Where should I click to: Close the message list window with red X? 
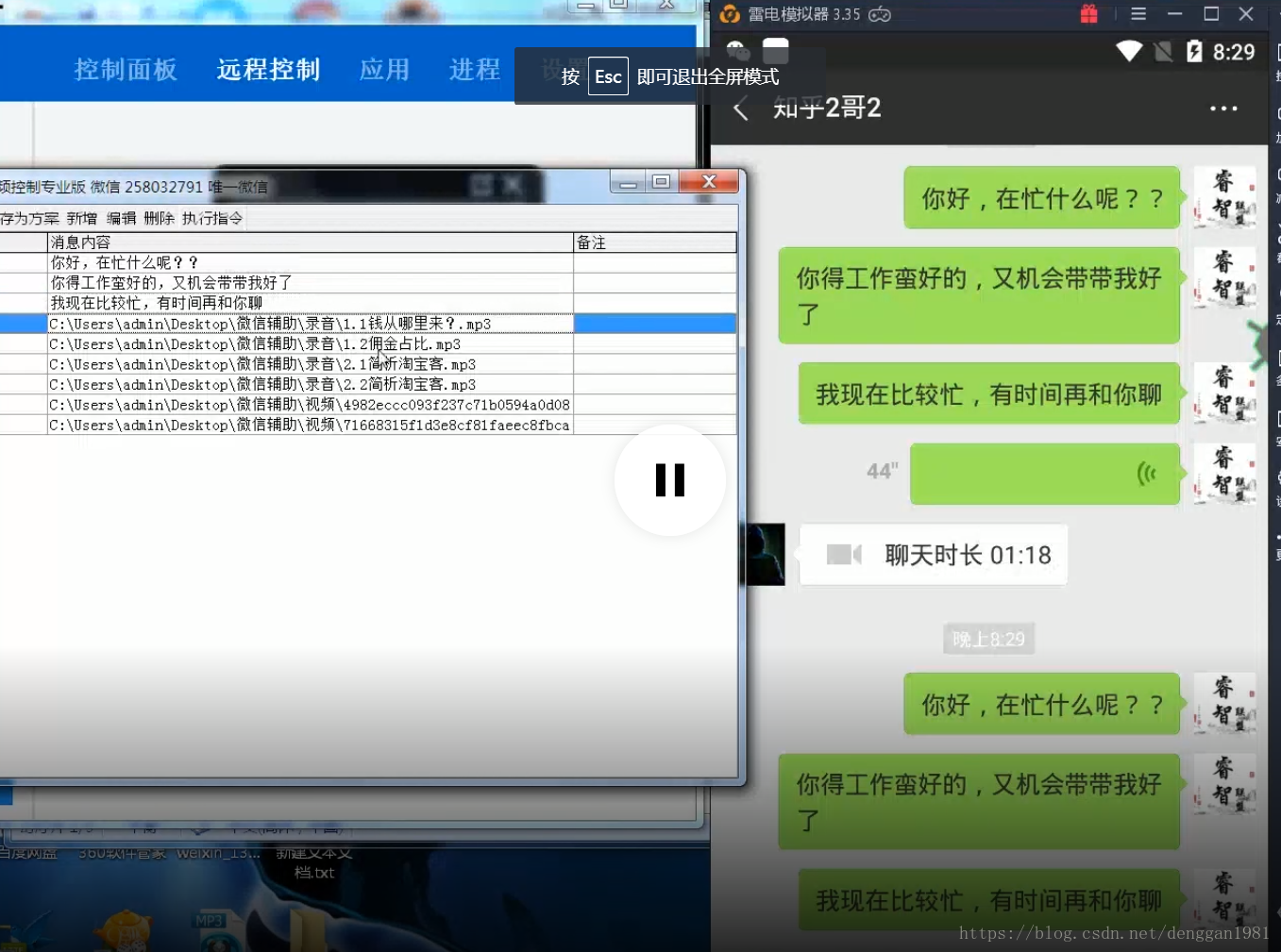pyautogui.click(x=709, y=181)
